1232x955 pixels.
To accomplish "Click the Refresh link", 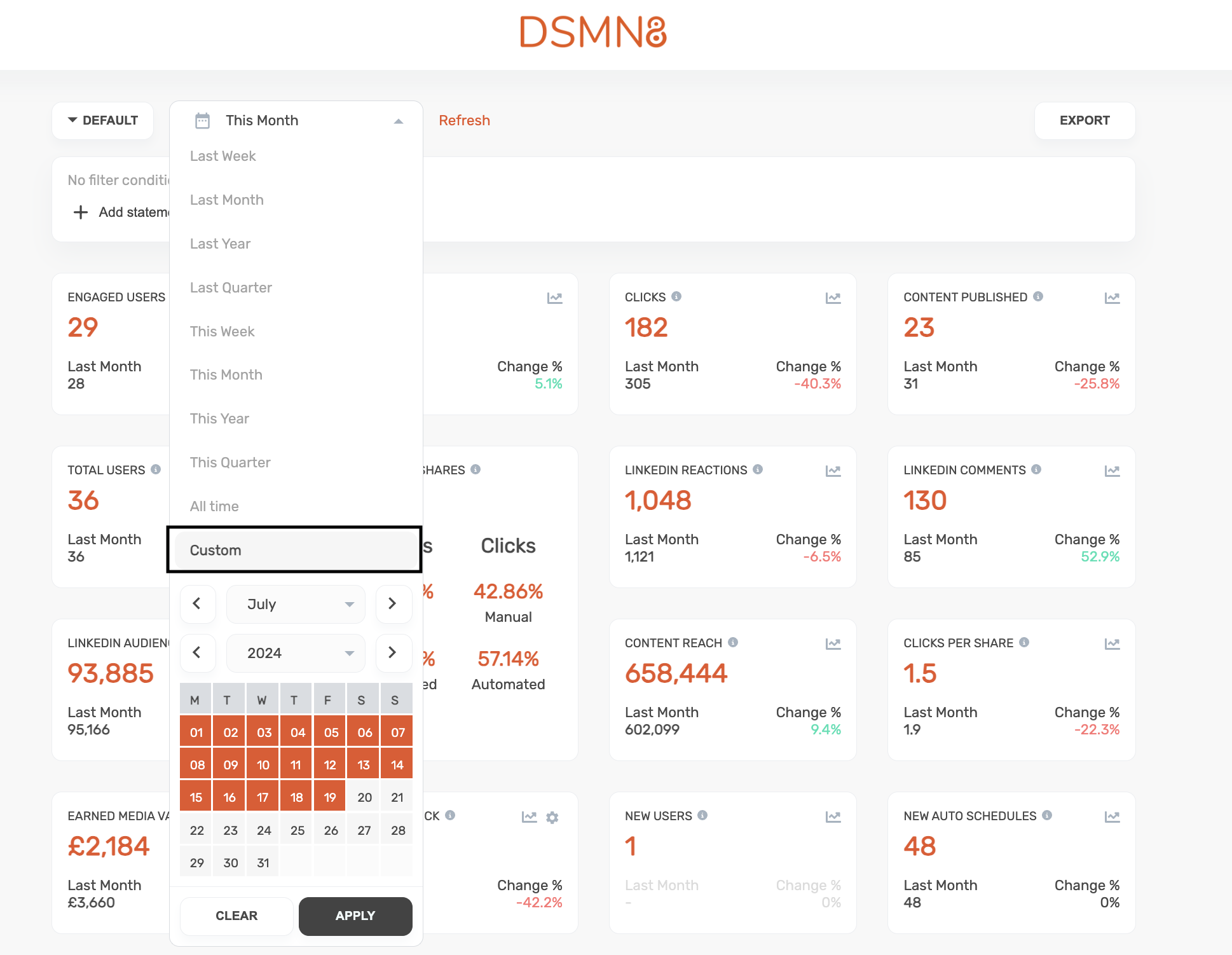I will (x=464, y=120).
